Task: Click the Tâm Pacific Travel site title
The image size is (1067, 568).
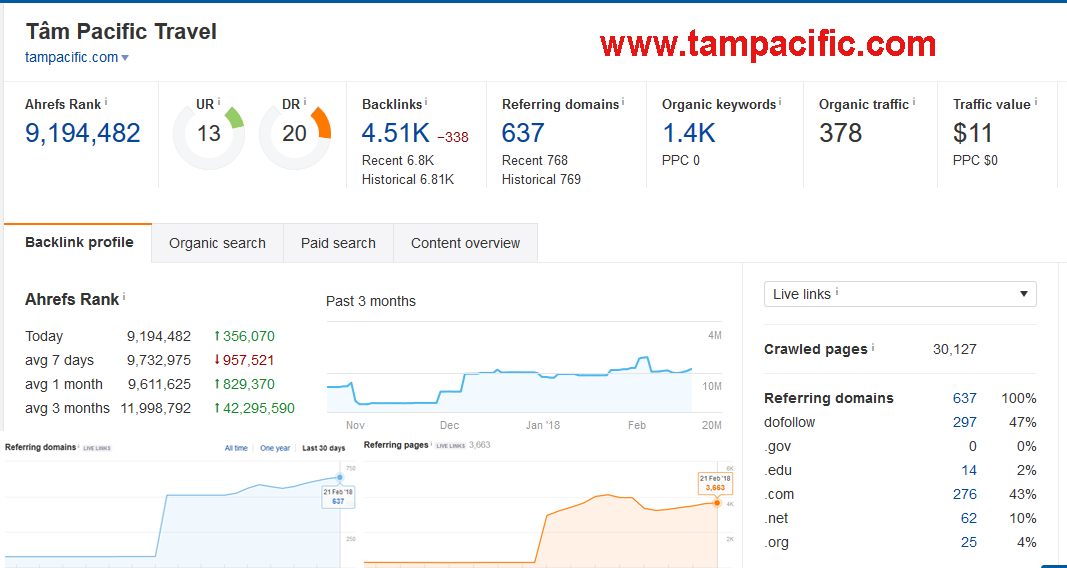Action: pyautogui.click(x=121, y=31)
